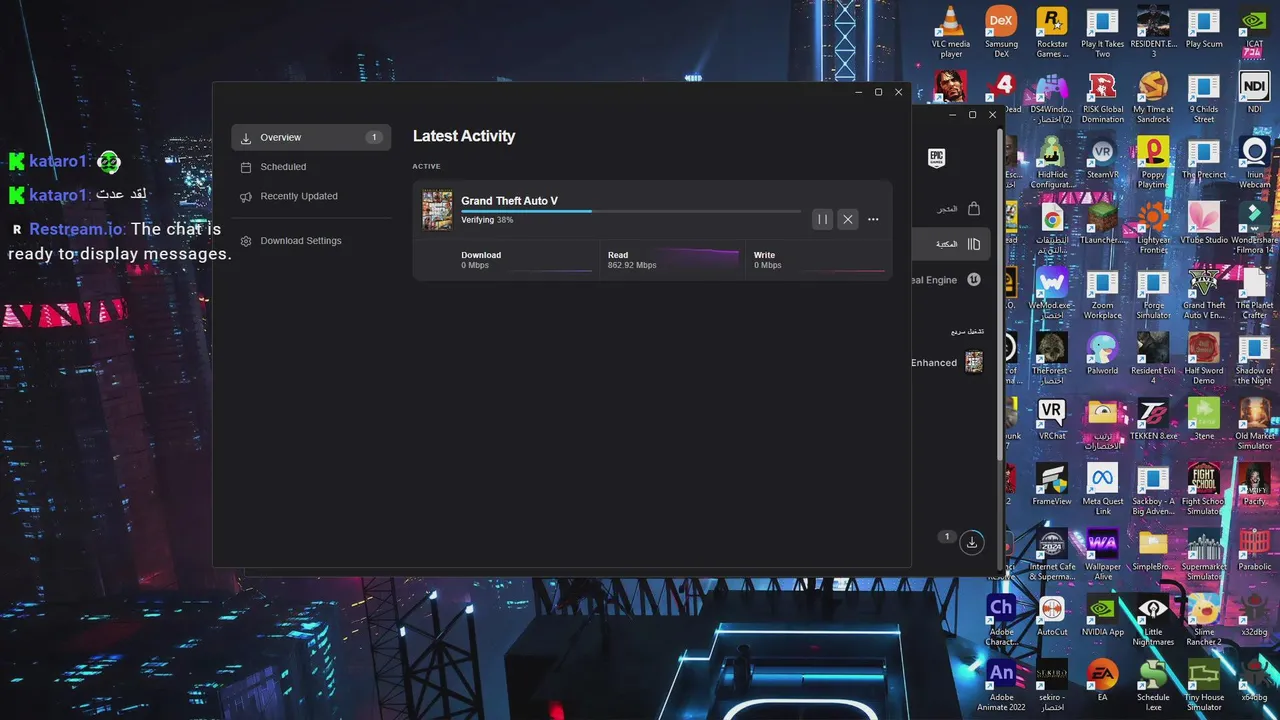Select the Meta Quest Link icon
Image resolution: width=1280 pixels, height=720 pixels.
1102,489
